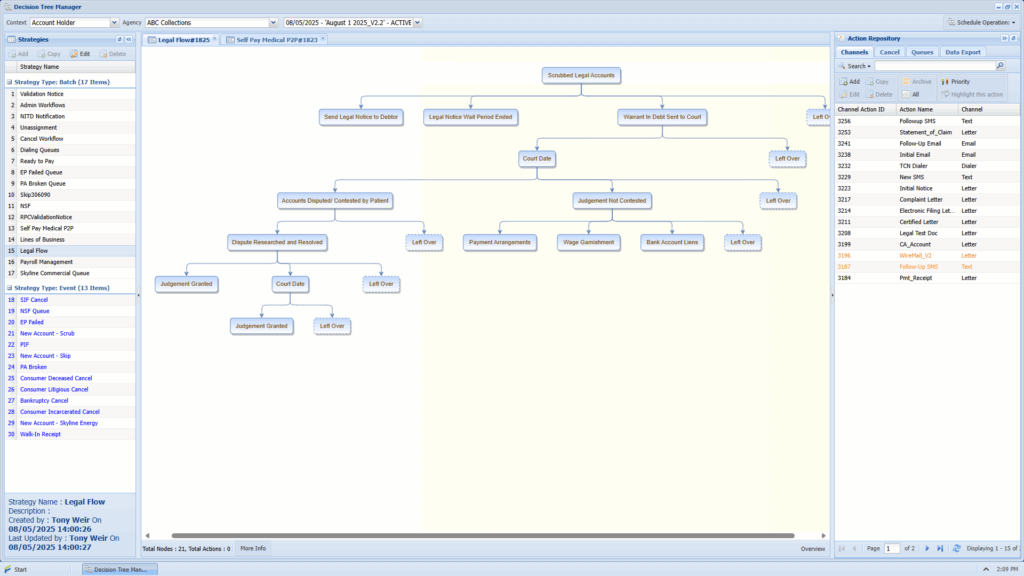Switch to the Data Export tab
This screenshot has width=1024, height=576.
[963, 52]
